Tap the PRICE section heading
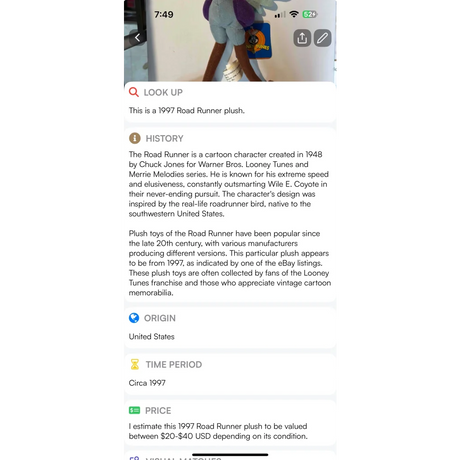Screen dimensions: 460x460 click(158, 411)
